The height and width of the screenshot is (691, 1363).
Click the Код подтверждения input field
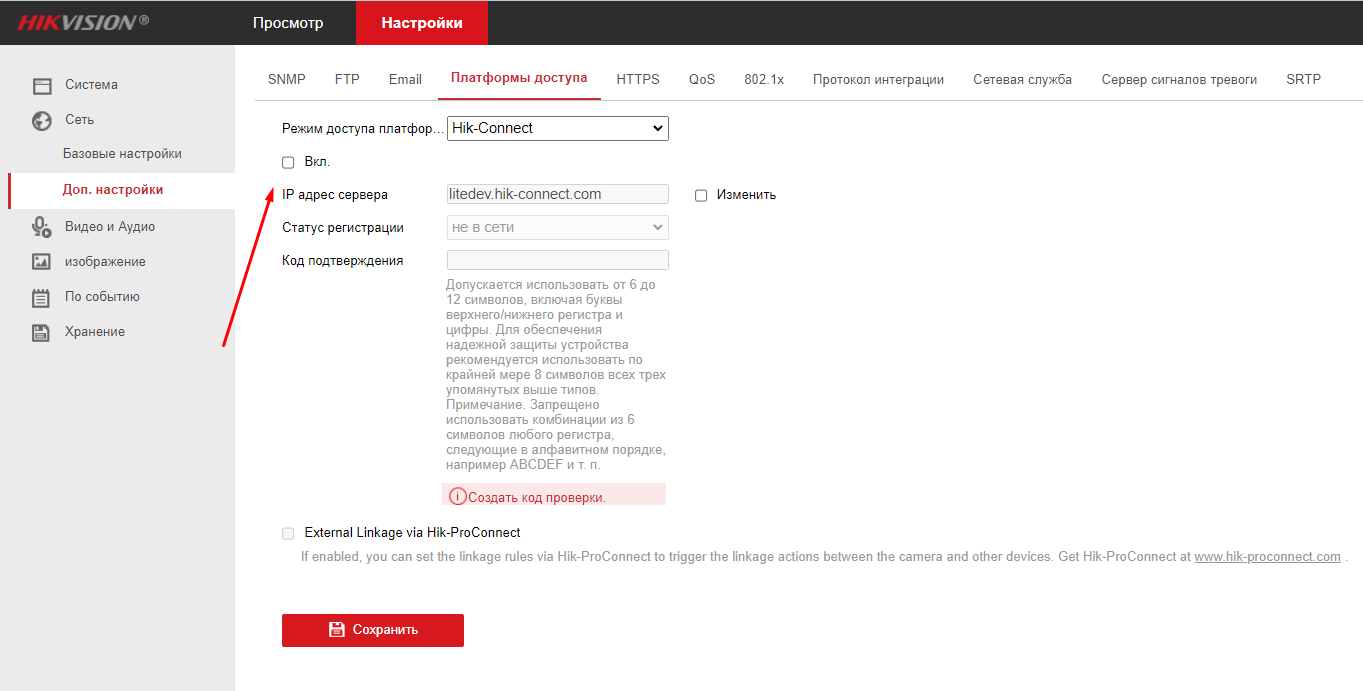pyautogui.click(x=558, y=260)
